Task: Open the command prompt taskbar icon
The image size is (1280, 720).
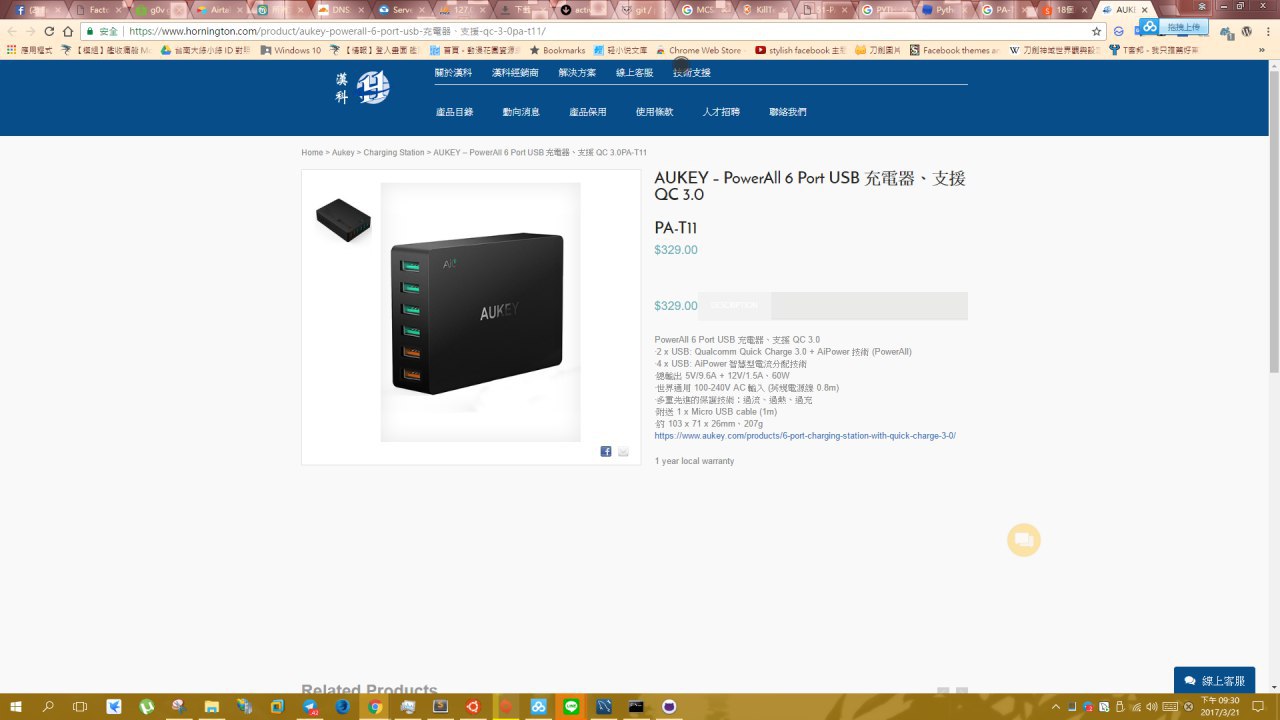Action: (636, 706)
